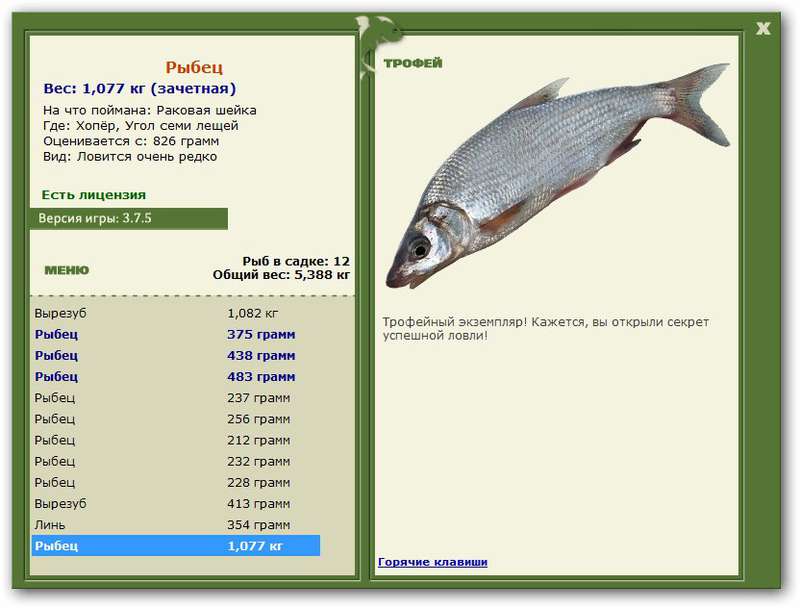
Task: Click the Вес: 1,077 кг (зачетная) line
Action: (140, 89)
